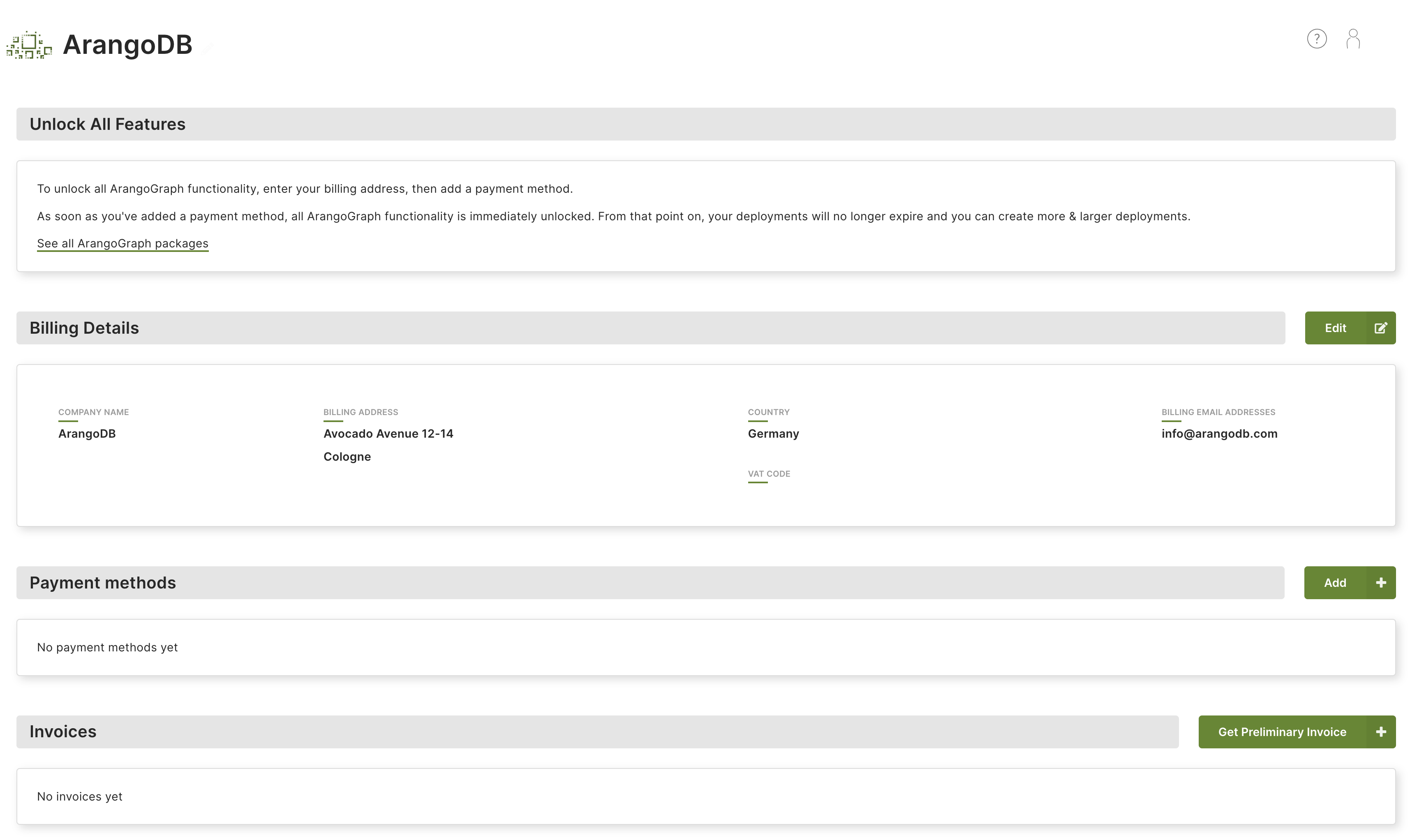
Task: Click the company name value ArangoDB
Action: coord(87,434)
